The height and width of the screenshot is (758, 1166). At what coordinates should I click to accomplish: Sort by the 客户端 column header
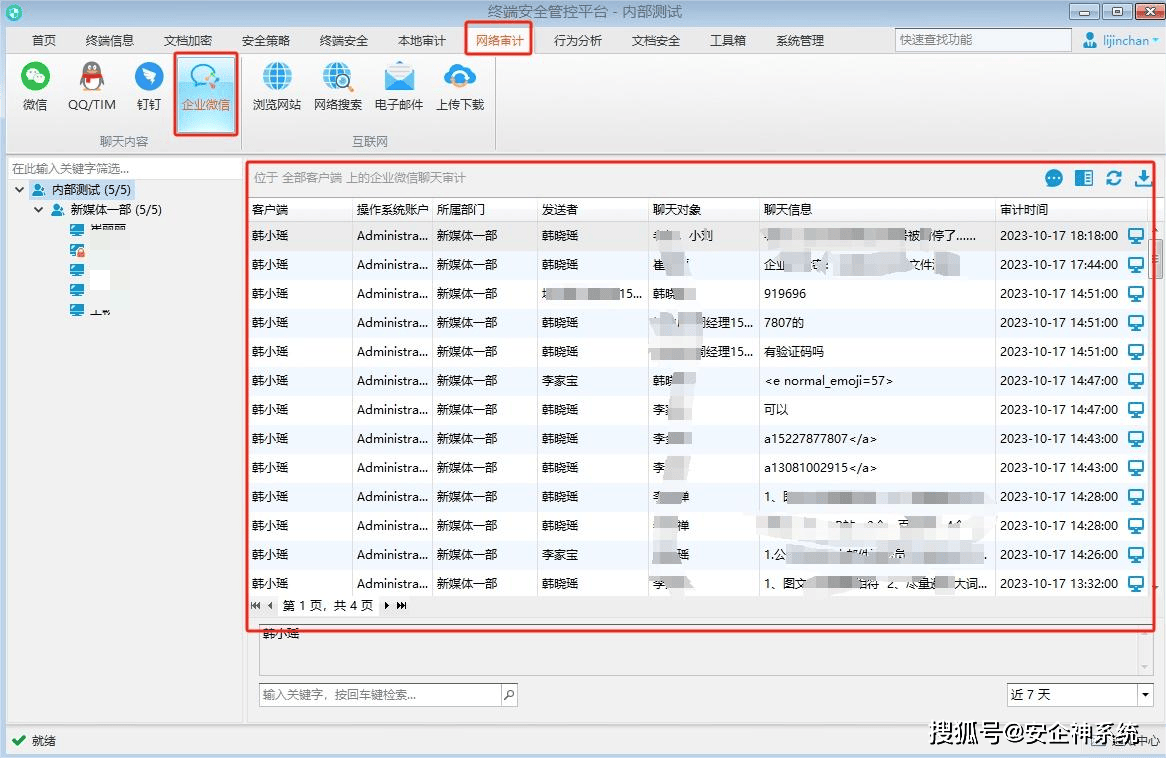300,210
